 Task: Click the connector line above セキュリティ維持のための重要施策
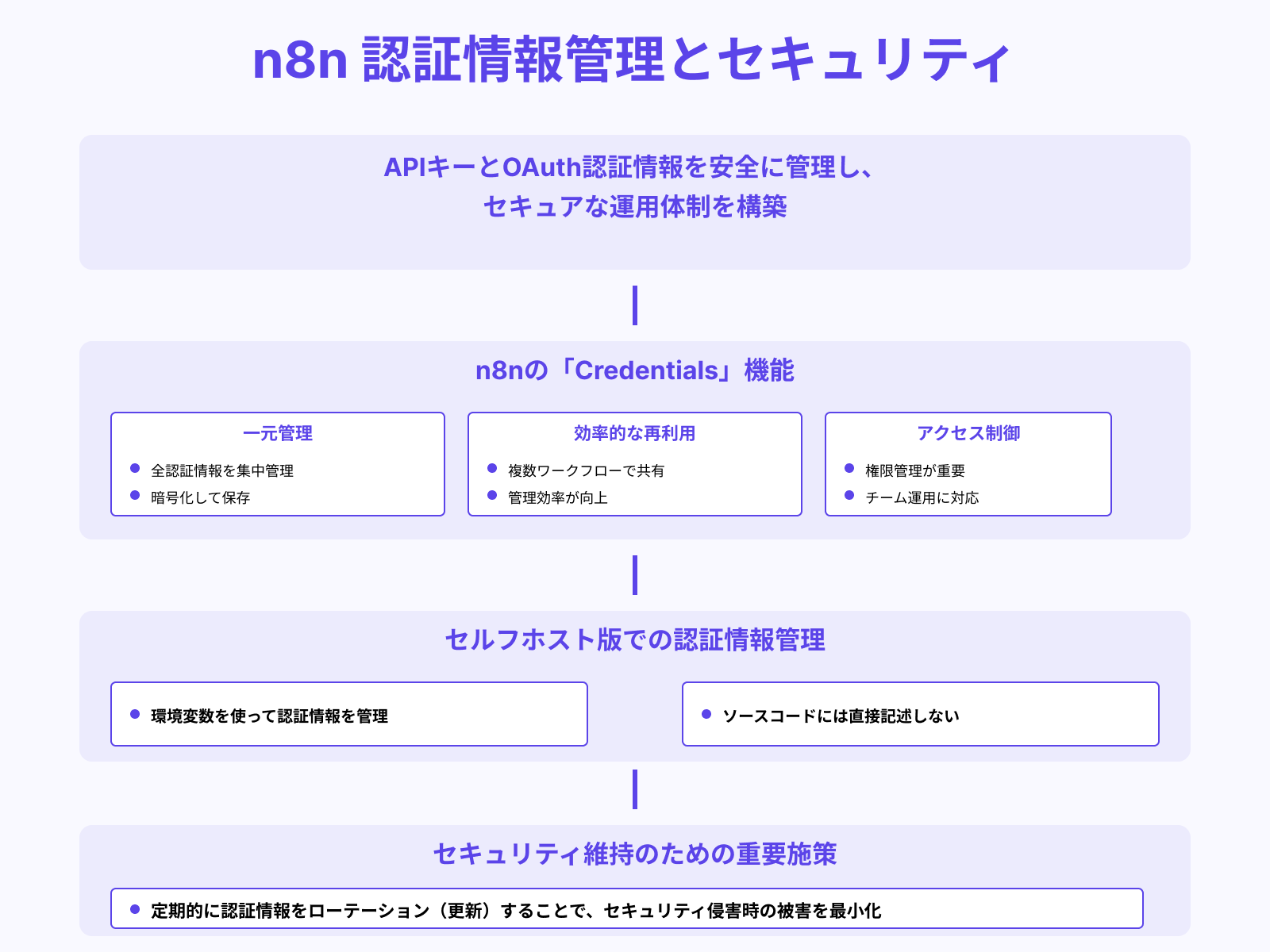[x=634, y=790]
